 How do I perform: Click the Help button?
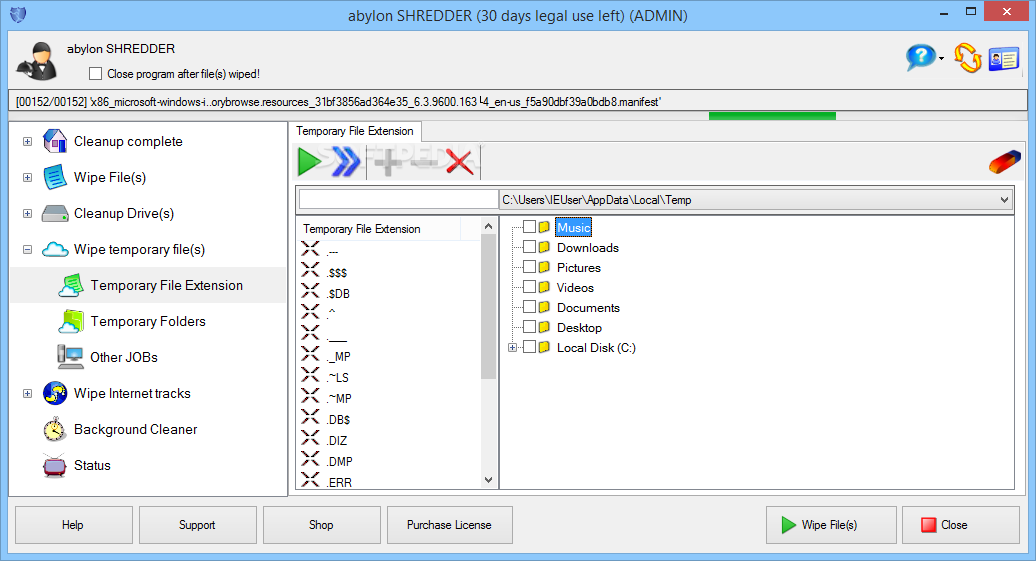pyautogui.click(x=73, y=525)
